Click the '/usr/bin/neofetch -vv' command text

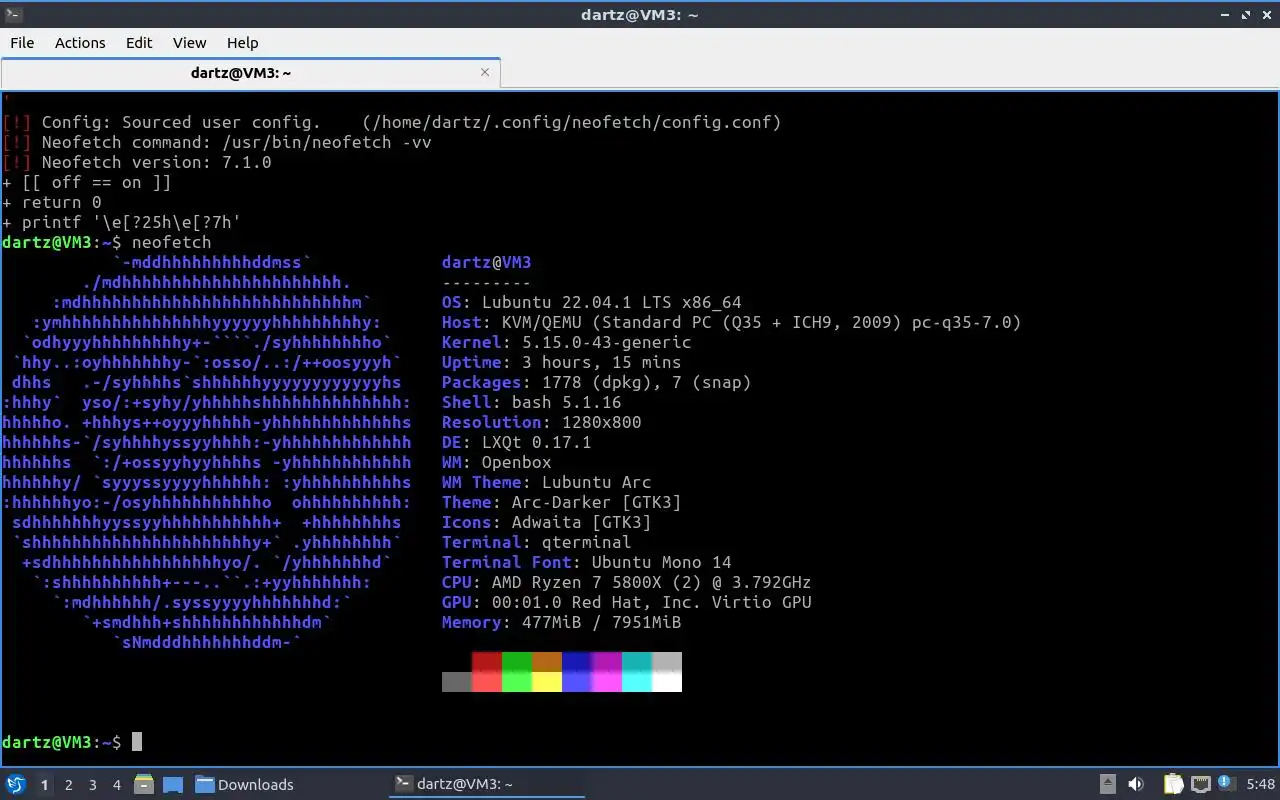327,142
